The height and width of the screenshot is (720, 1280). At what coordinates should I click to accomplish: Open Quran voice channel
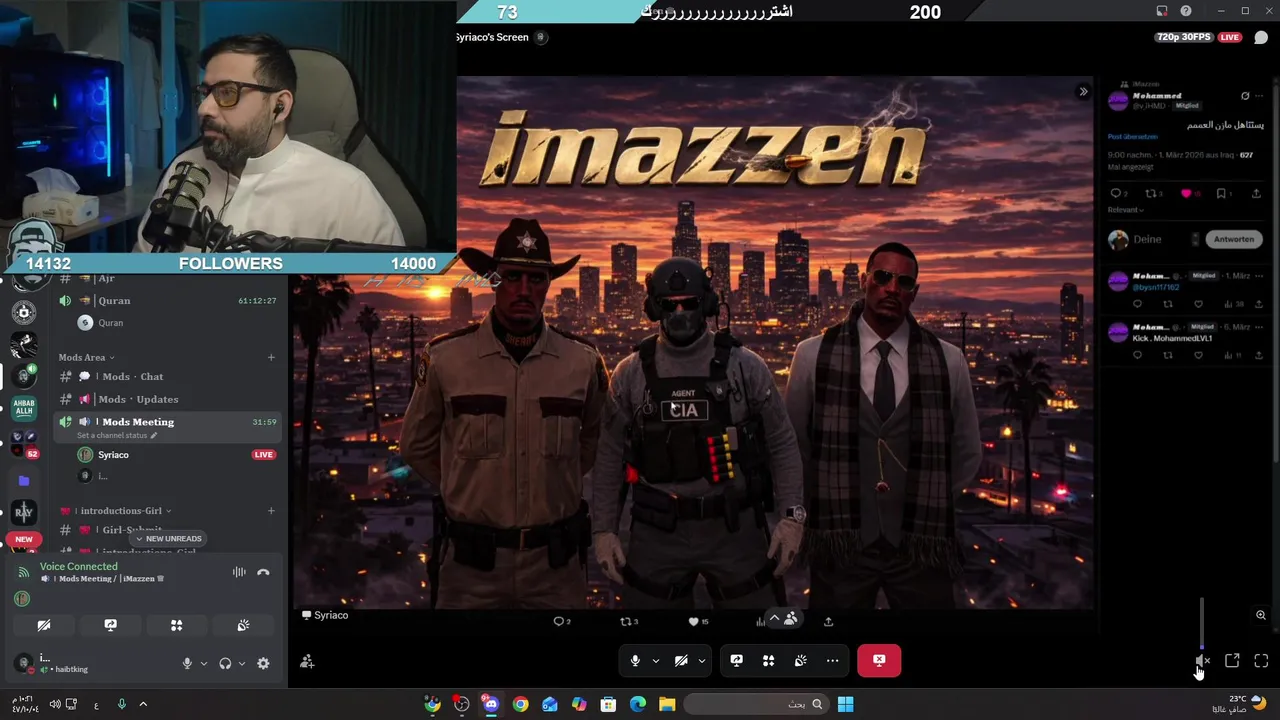click(168, 300)
